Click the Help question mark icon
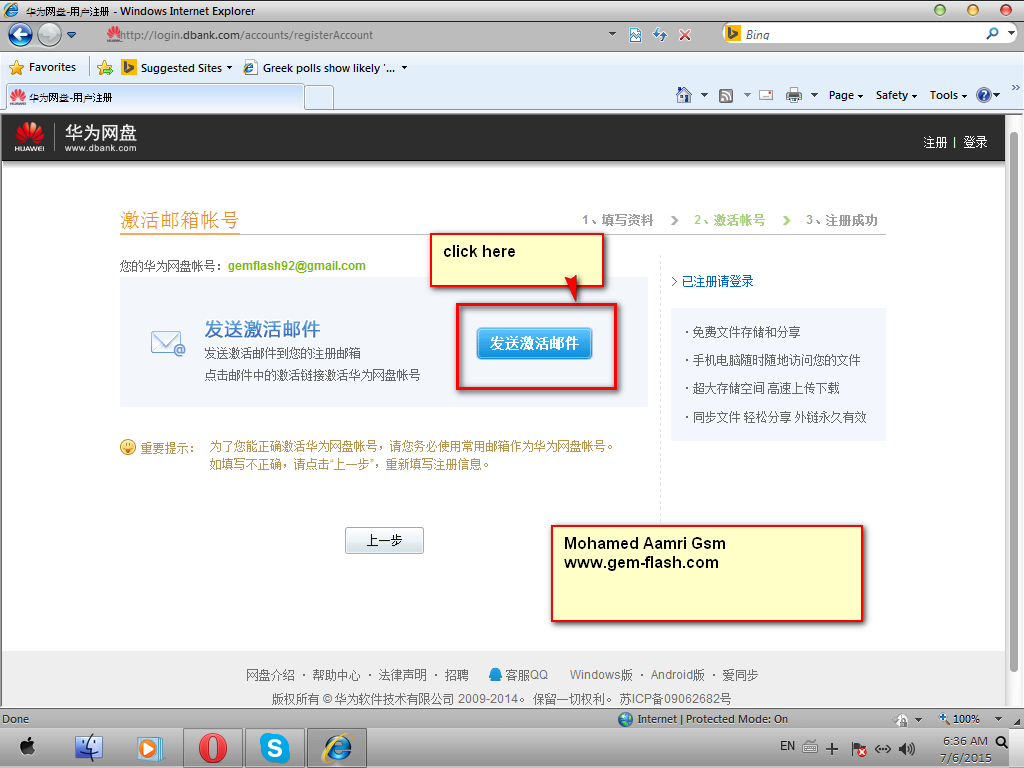The image size is (1024, 768). [984, 95]
